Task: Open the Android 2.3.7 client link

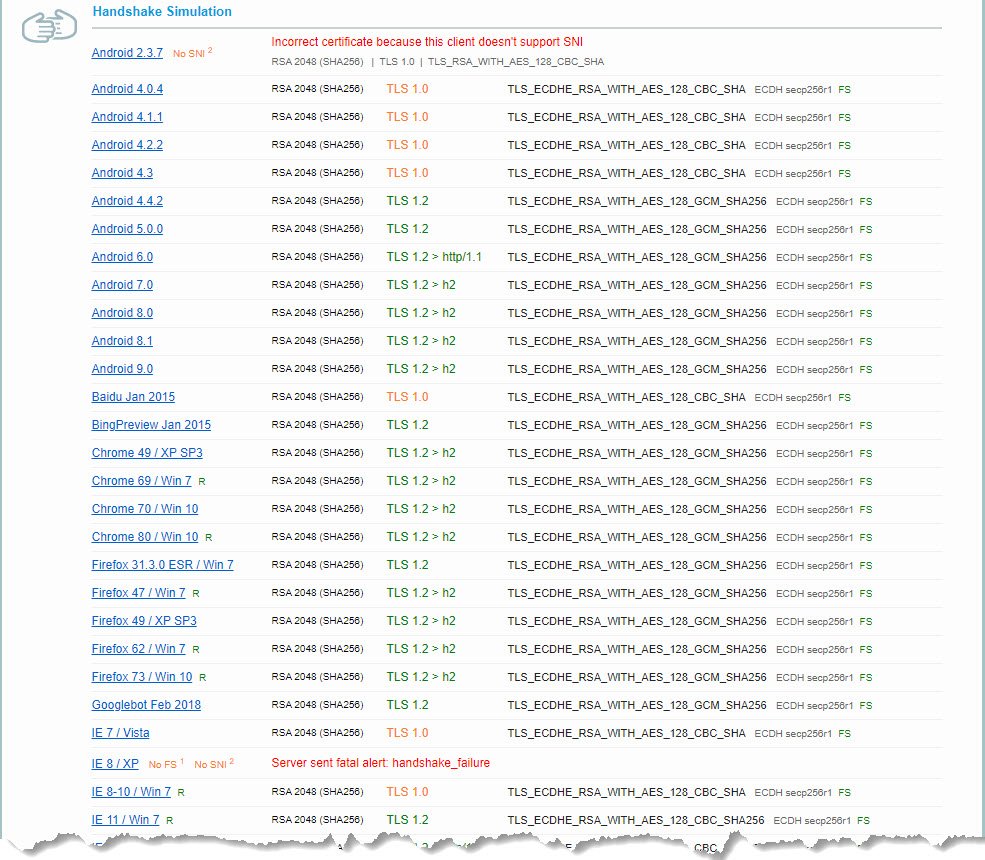Action: click(x=127, y=53)
